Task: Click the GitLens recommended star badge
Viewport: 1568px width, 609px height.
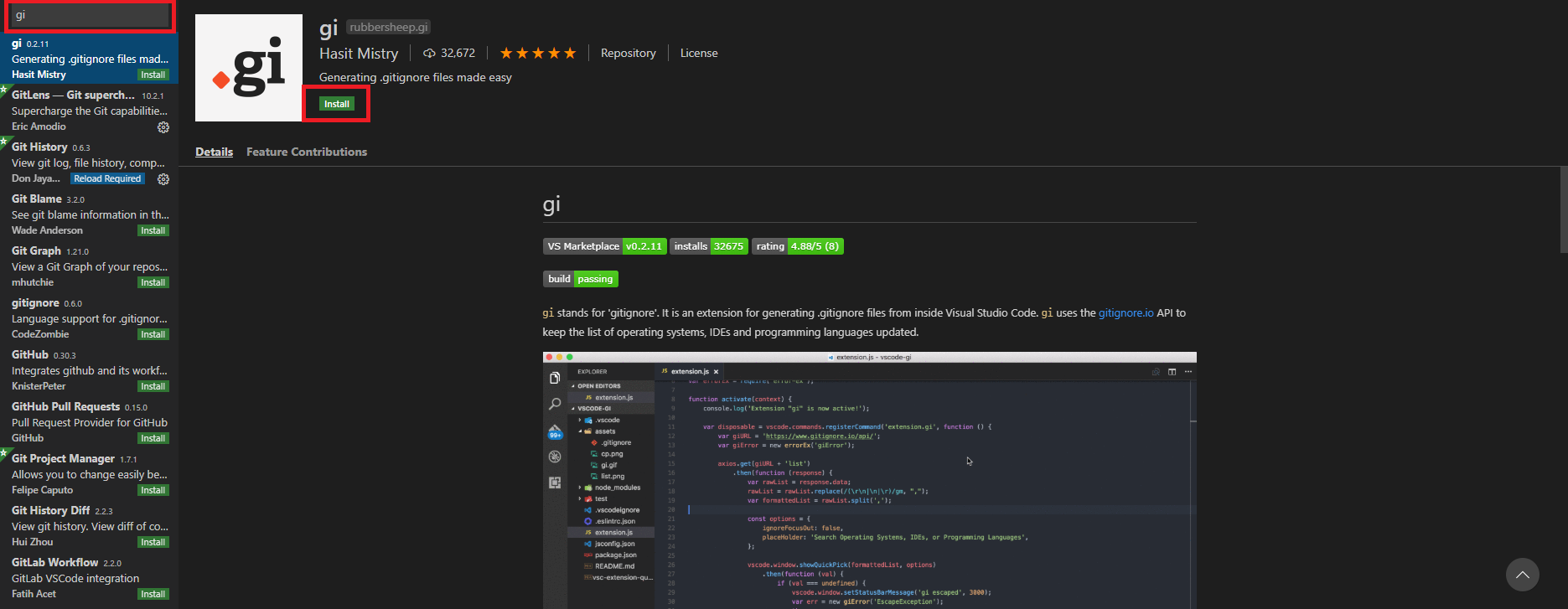Action: point(3,88)
